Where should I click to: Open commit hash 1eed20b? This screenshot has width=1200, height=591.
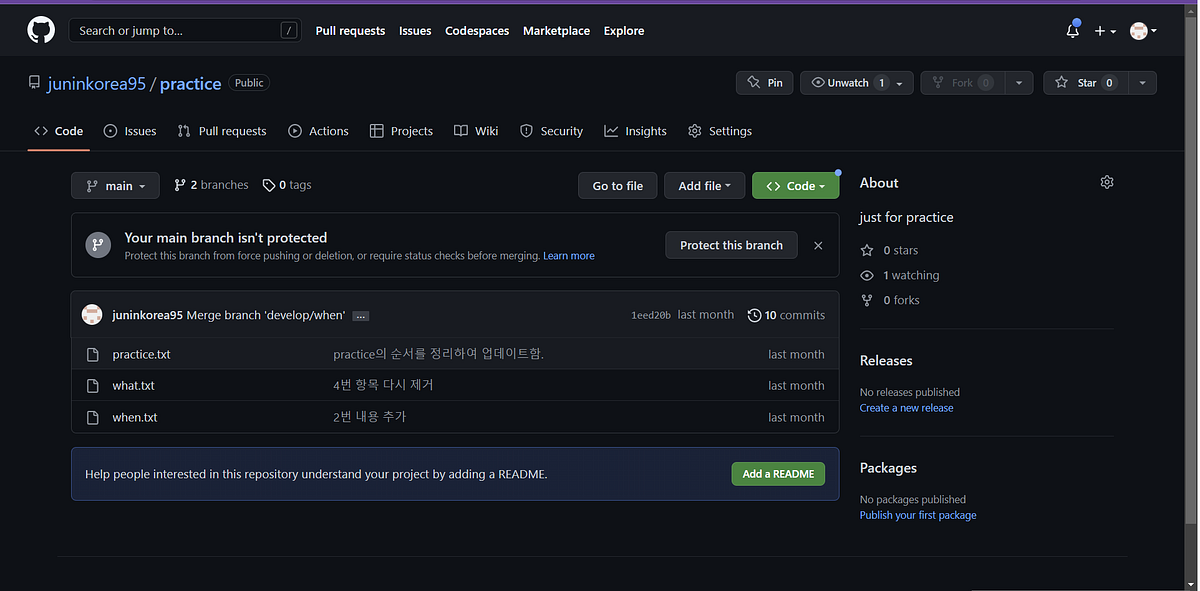[x=651, y=315]
